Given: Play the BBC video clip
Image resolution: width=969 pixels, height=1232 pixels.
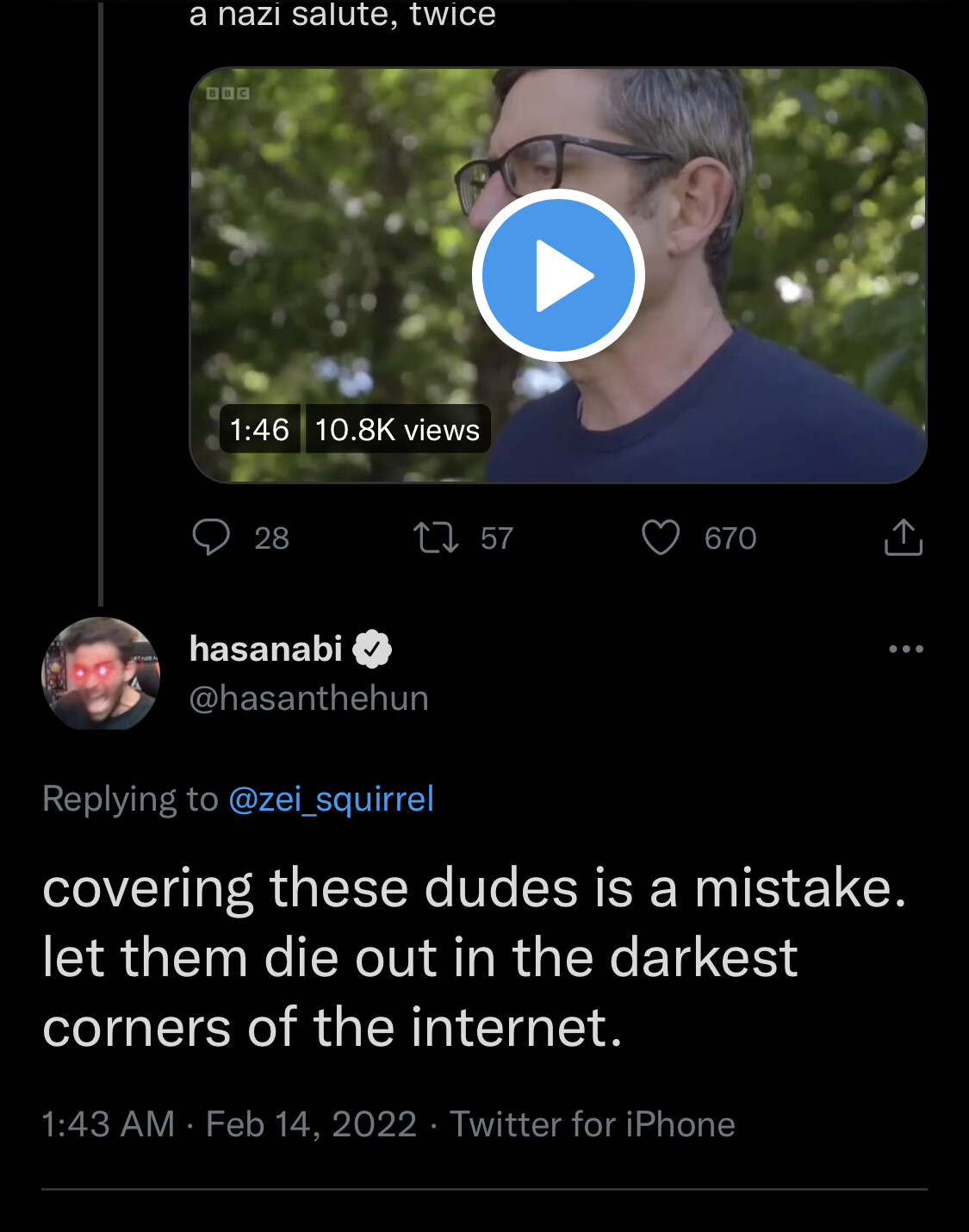Looking at the screenshot, I should click(x=558, y=275).
